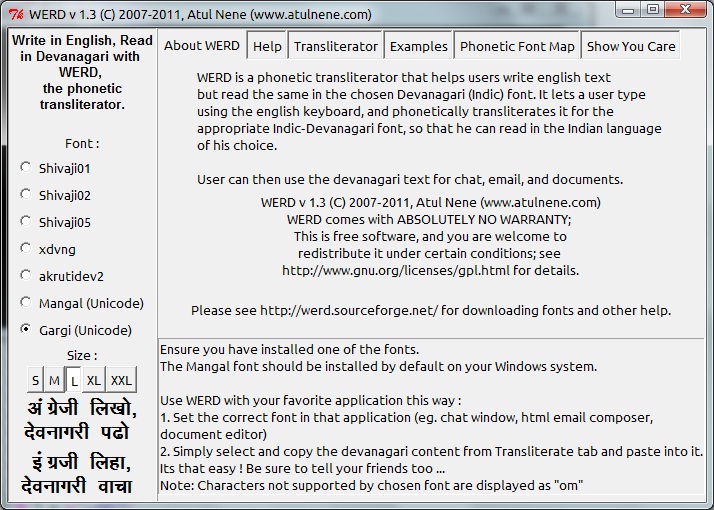
Task: Select Gargi (Unicode) font option
Action: [x=26, y=330]
